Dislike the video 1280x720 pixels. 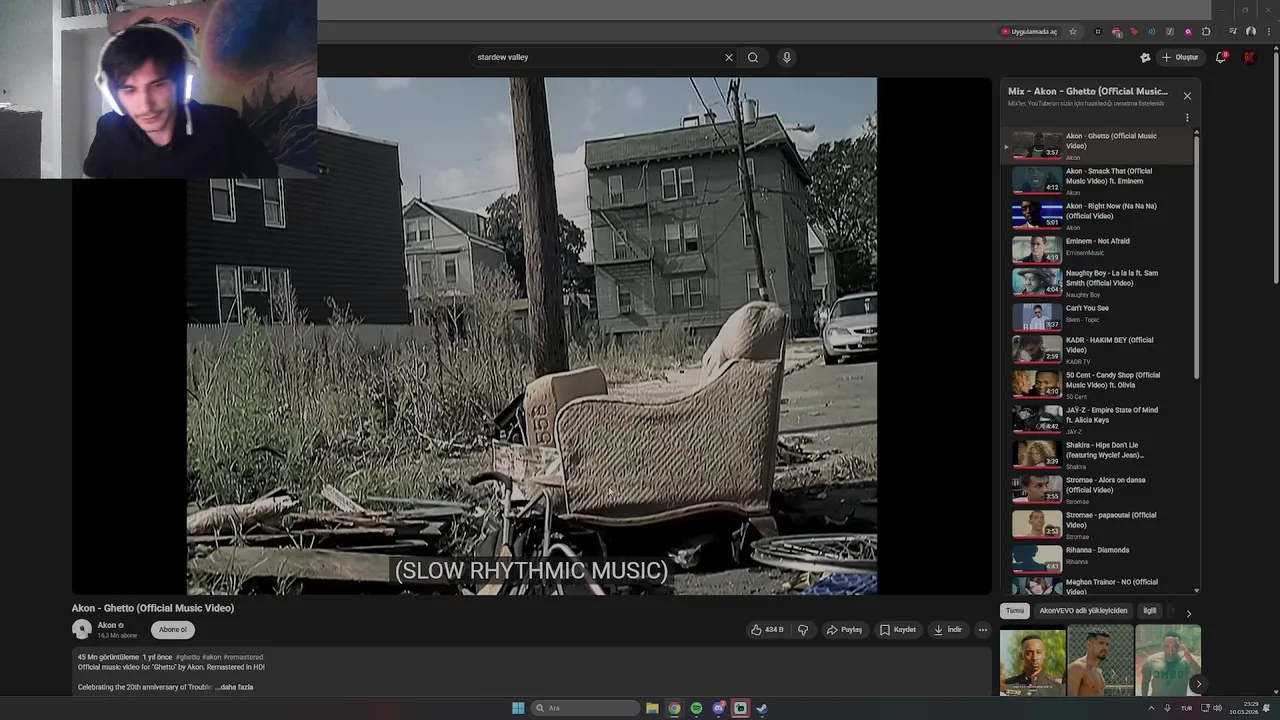pyautogui.click(x=802, y=630)
